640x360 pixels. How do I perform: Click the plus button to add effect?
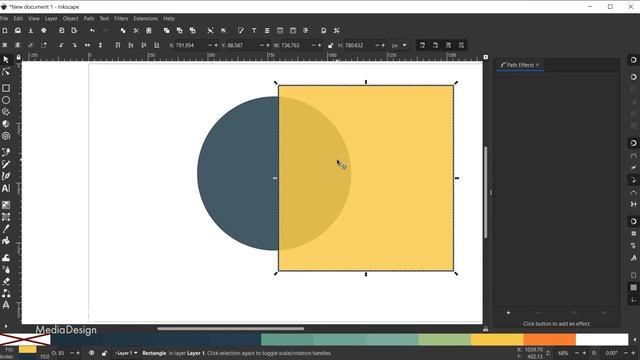click(x=508, y=313)
